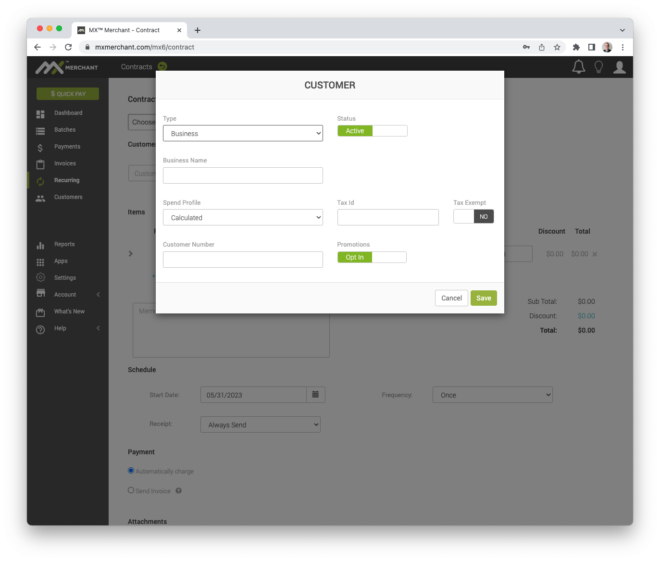Click the MX Merchant logo
660x561 pixels.
[x=67, y=67]
